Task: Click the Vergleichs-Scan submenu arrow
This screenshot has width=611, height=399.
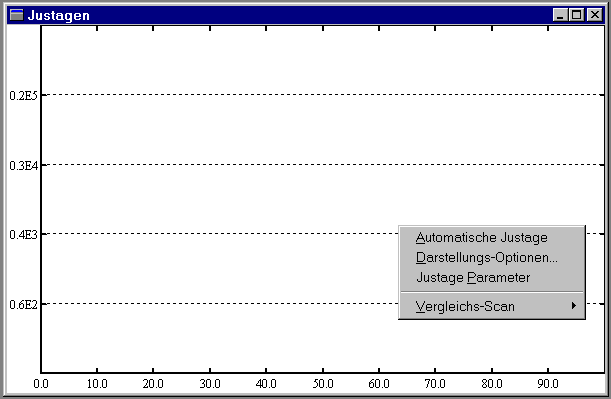Action: 574,306
